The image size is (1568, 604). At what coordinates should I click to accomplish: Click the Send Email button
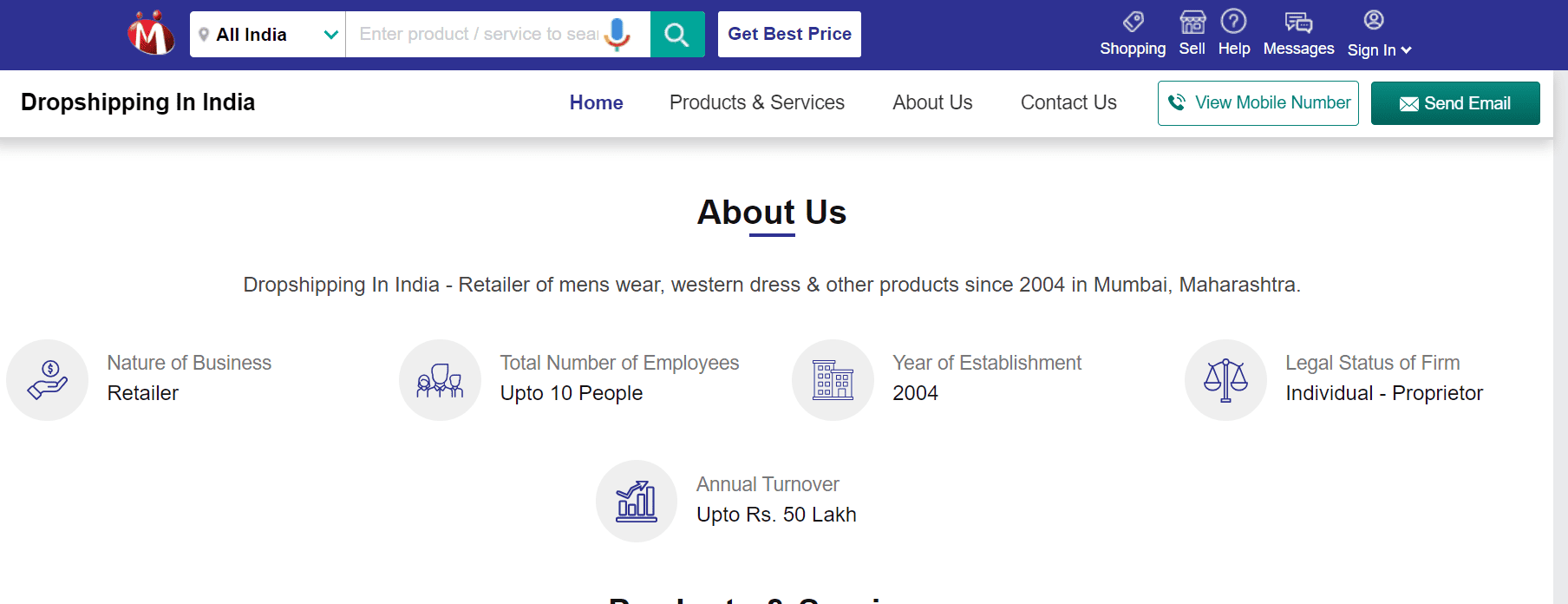pyautogui.click(x=1455, y=103)
